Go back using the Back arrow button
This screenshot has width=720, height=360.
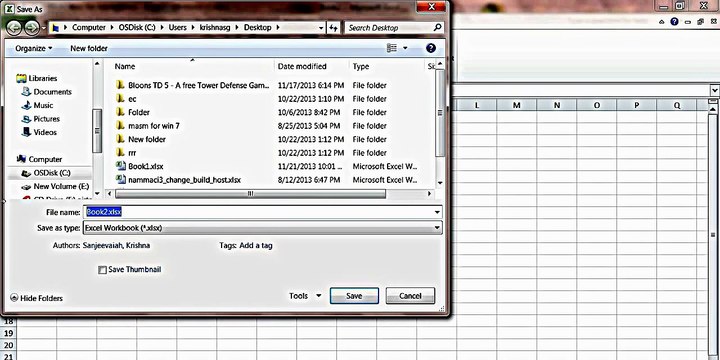coord(14,28)
